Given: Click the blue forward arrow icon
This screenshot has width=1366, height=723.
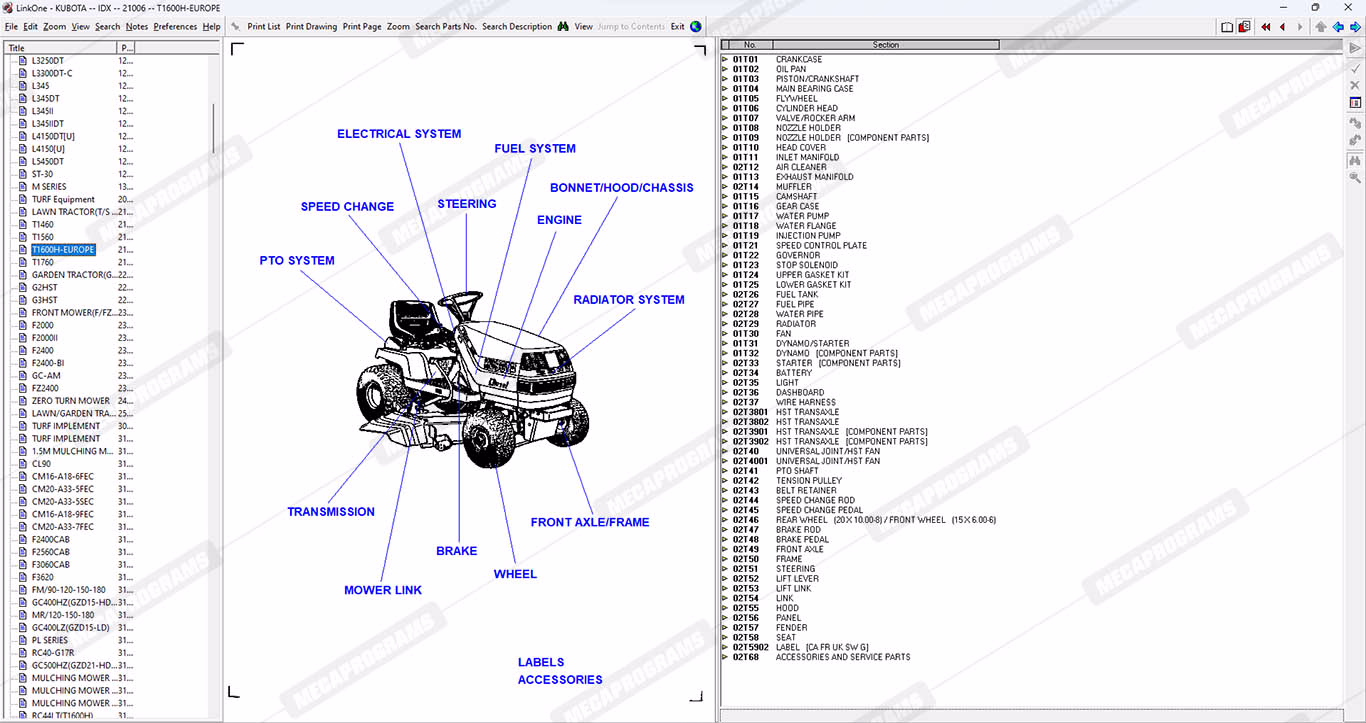Looking at the screenshot, I should coord(1354,27).
